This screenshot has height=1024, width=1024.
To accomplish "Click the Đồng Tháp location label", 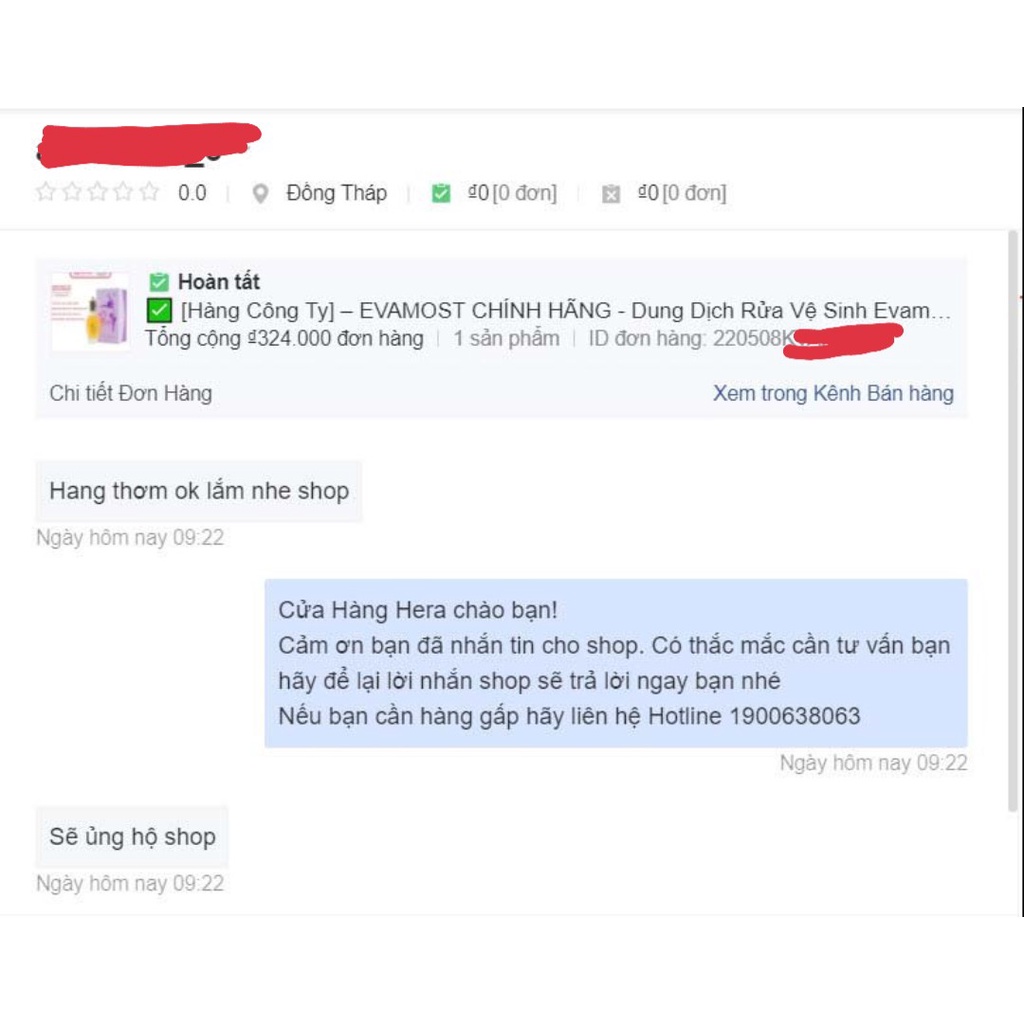I will [336, 193].
